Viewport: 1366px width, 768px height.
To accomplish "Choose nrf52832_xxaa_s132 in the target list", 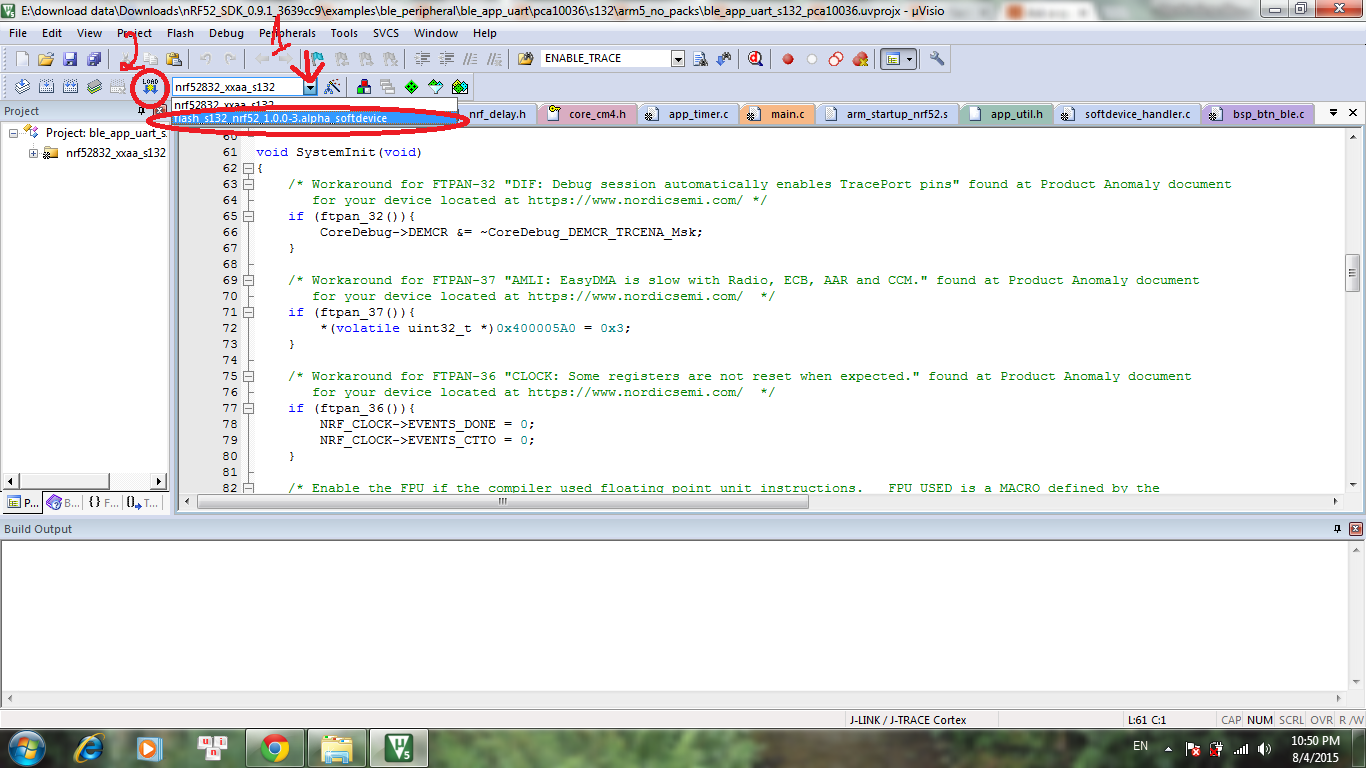I will coord(314,104).
